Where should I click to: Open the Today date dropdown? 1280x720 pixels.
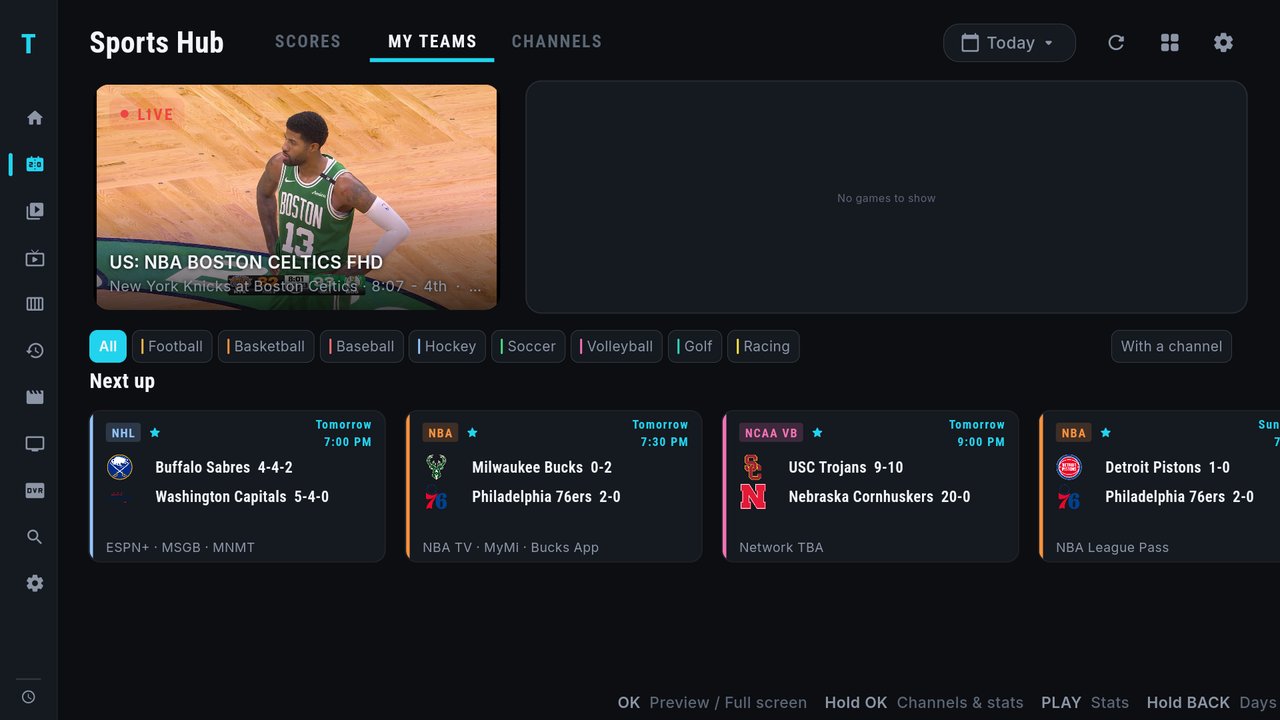[x=1009, y=43]
